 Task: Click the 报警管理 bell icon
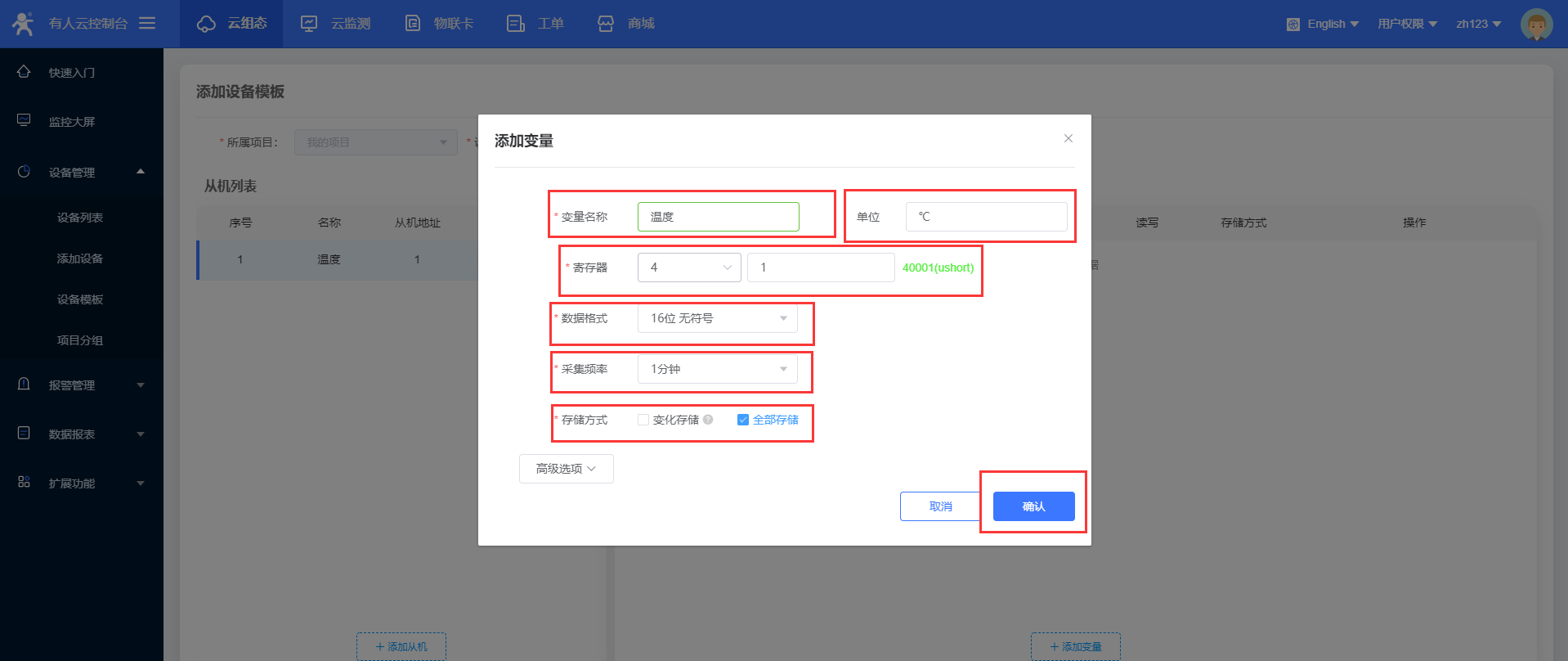24,384
